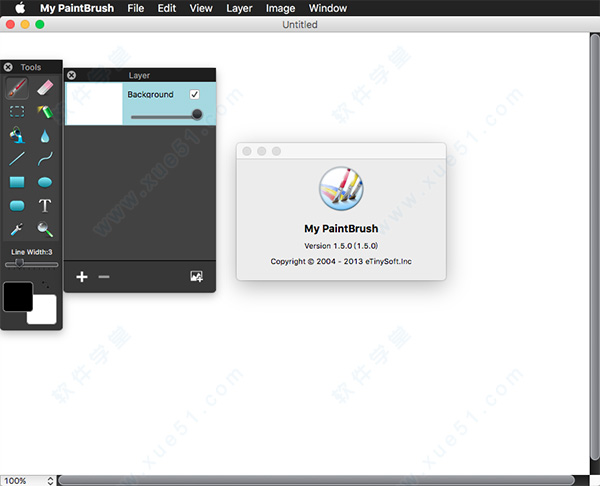
Task: Click the Copyright eTinySoft text
Action: [x=341, y=261]
